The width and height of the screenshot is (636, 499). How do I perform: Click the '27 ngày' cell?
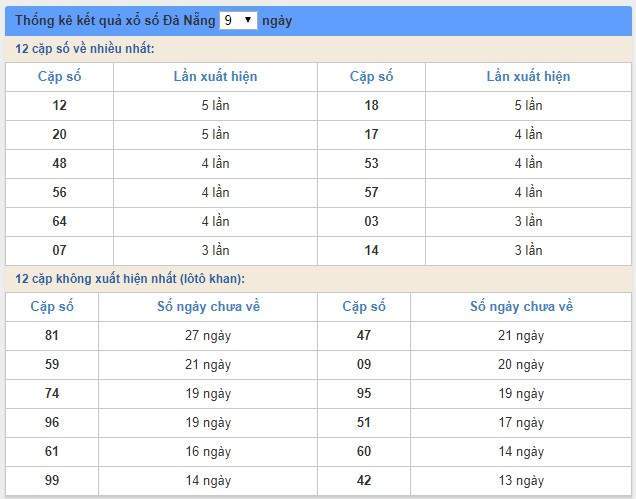pos(208,335)
